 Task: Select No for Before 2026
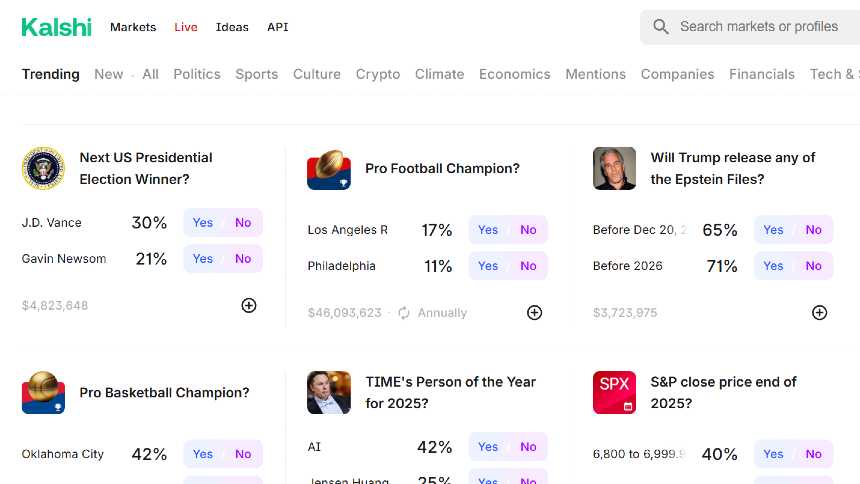(814, 266)
